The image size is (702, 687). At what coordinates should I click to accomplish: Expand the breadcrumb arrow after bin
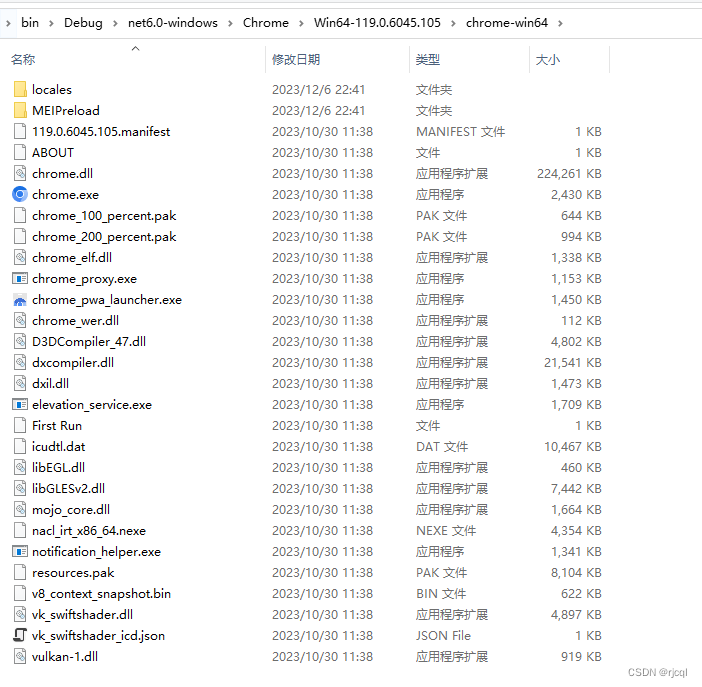pyautogui.click(x=51, y=23)
